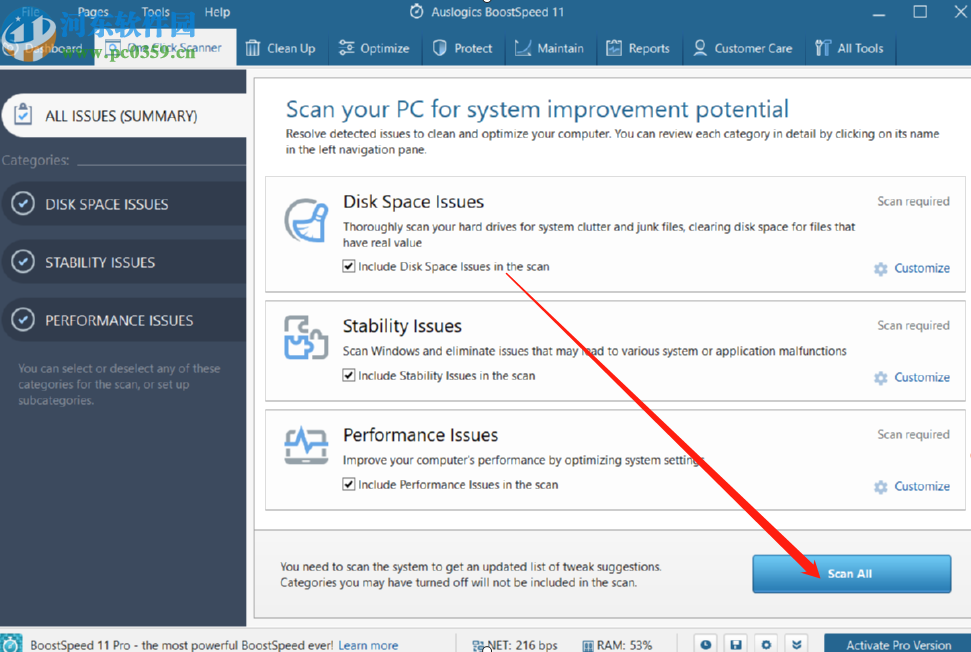Open the Customer Care tab

point(742,48)
